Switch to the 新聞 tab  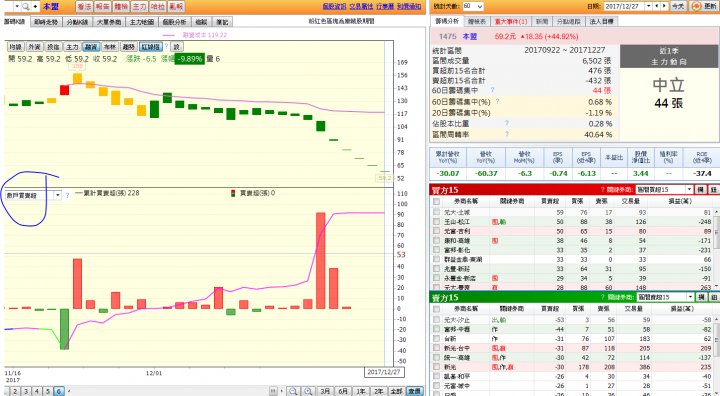click(542, 22)
